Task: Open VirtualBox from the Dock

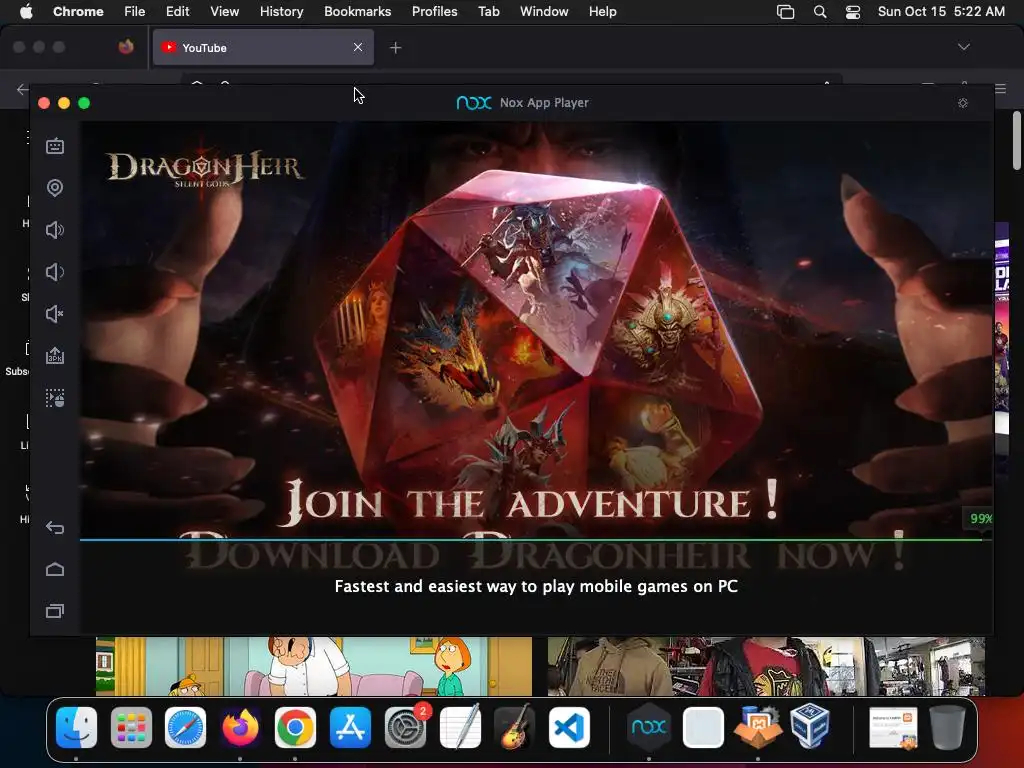Action: click(x=810, y=727)
